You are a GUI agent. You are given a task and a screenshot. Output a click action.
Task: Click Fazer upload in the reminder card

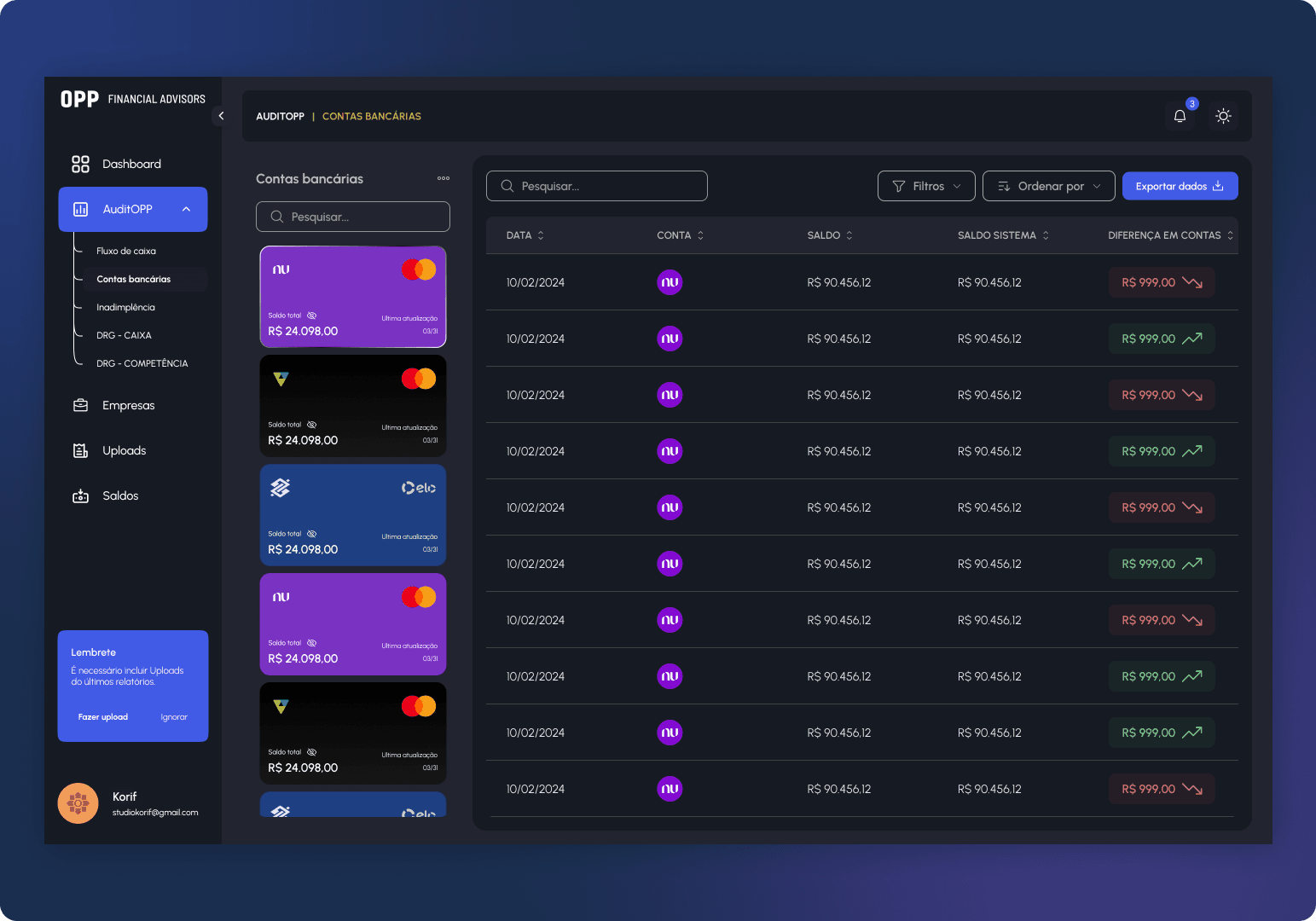click(103, 717)
